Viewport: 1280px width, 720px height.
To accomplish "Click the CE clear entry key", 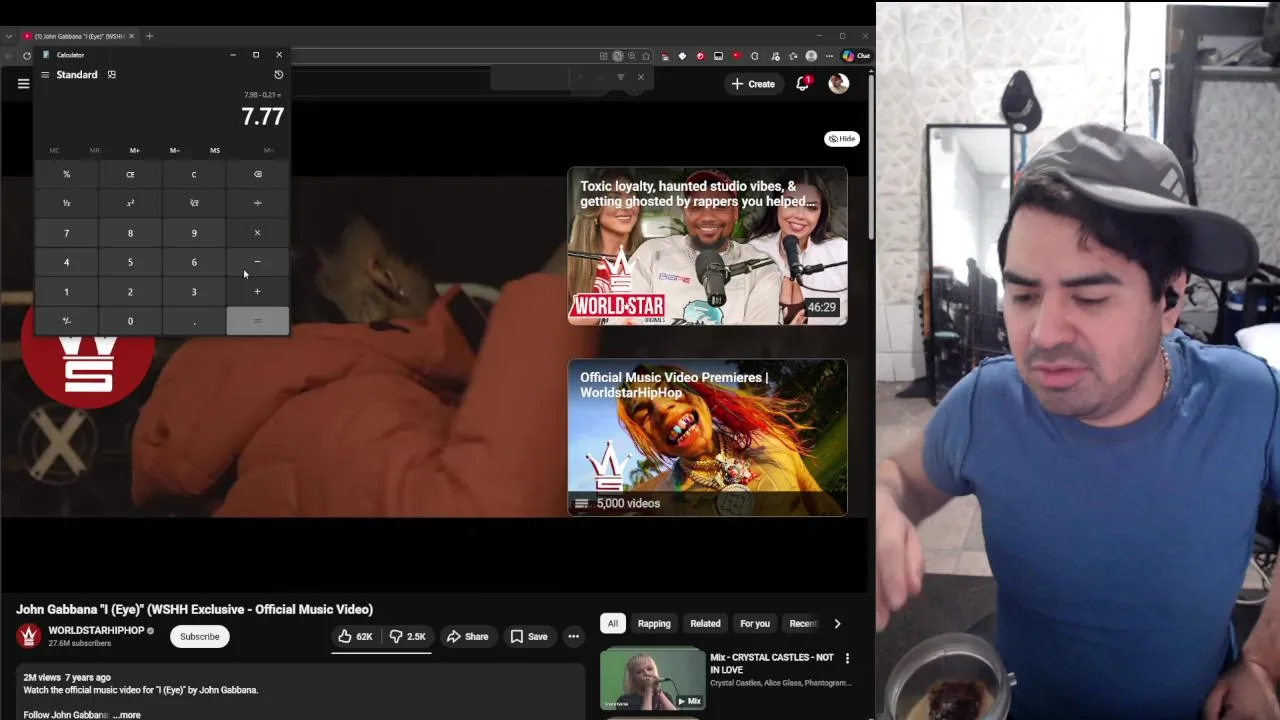I will pos(130,174).
